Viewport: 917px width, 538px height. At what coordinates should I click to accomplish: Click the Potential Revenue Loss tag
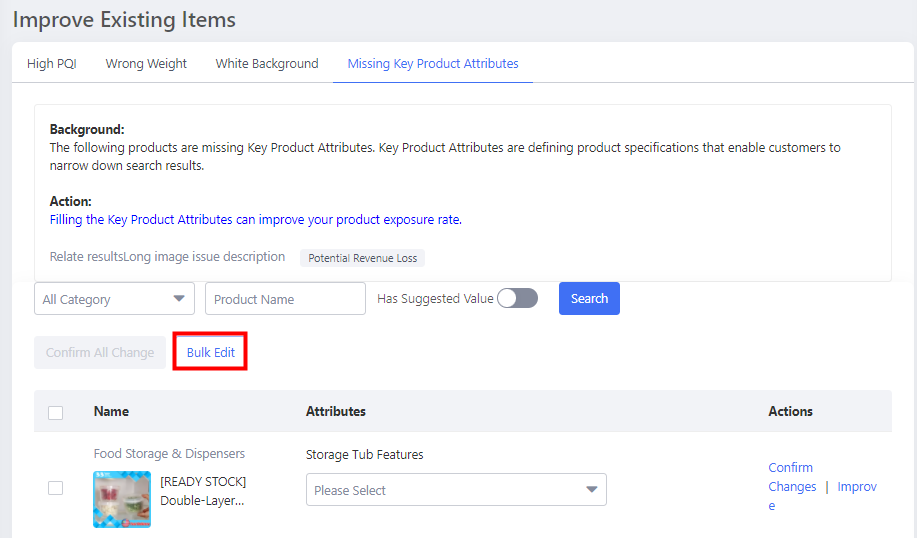(x=363, y=258)
